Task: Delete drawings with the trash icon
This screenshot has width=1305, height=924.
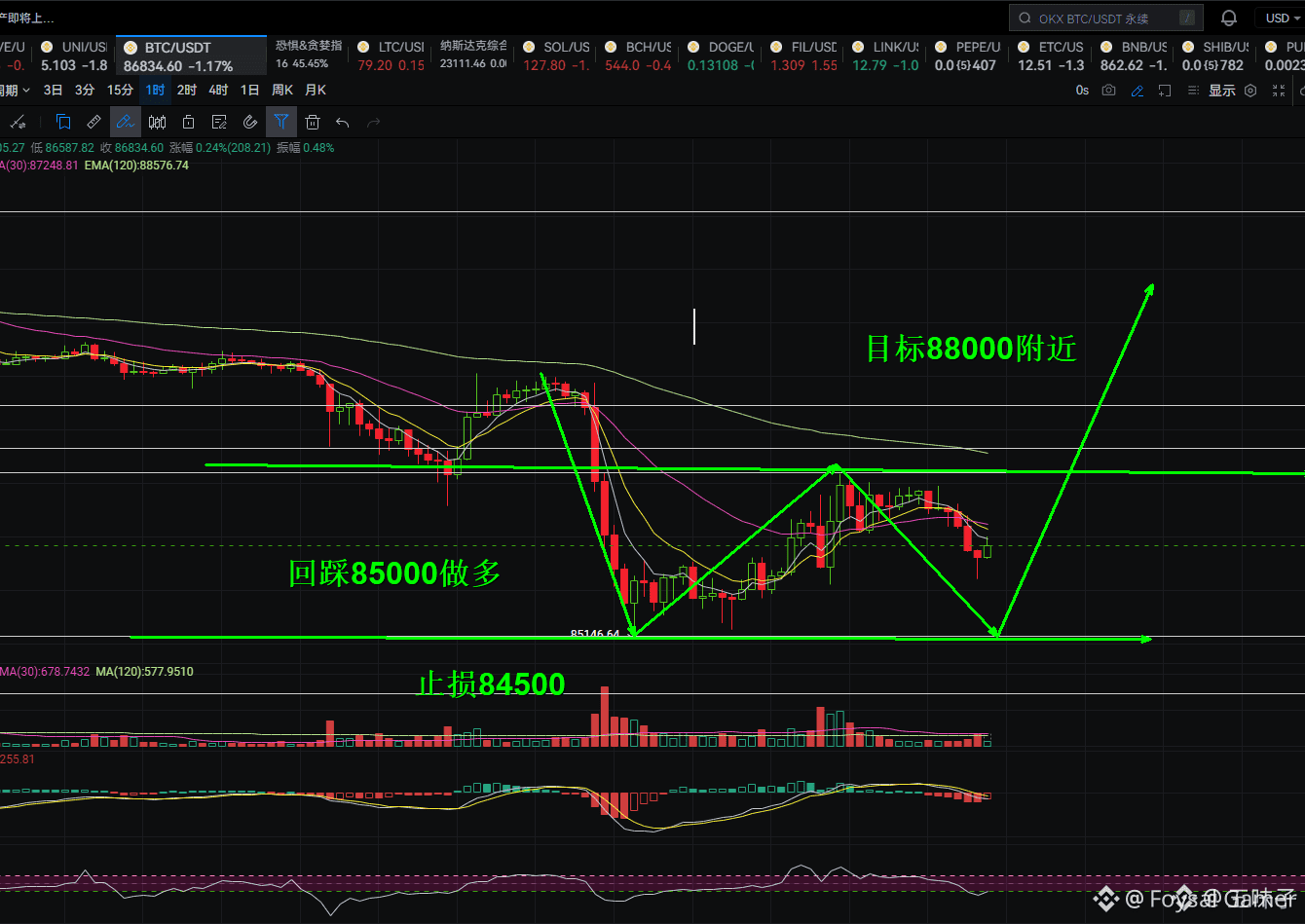Action: click(x=313, y=123)
